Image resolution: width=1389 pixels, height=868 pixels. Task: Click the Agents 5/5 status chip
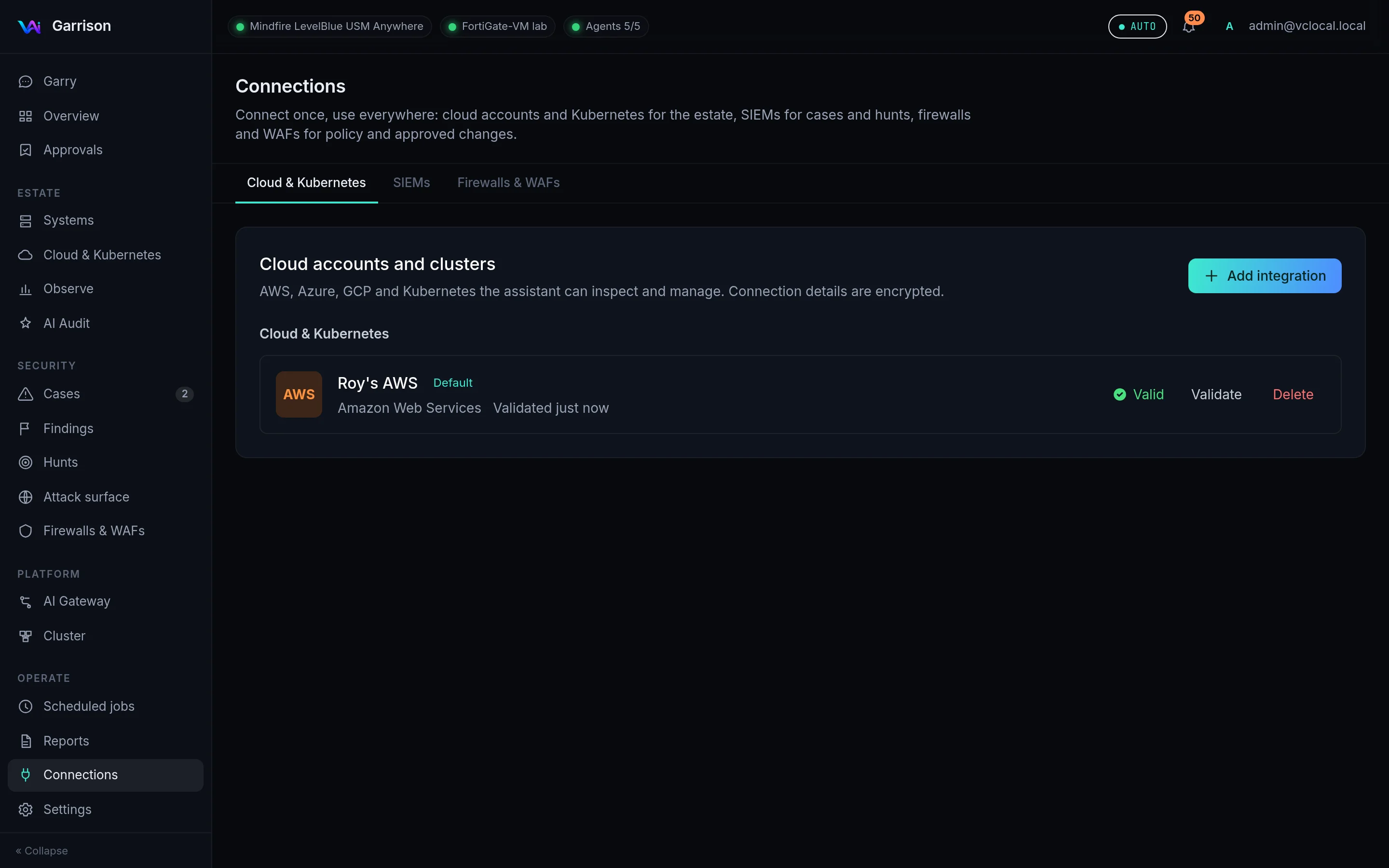click(x=606, y=27)
